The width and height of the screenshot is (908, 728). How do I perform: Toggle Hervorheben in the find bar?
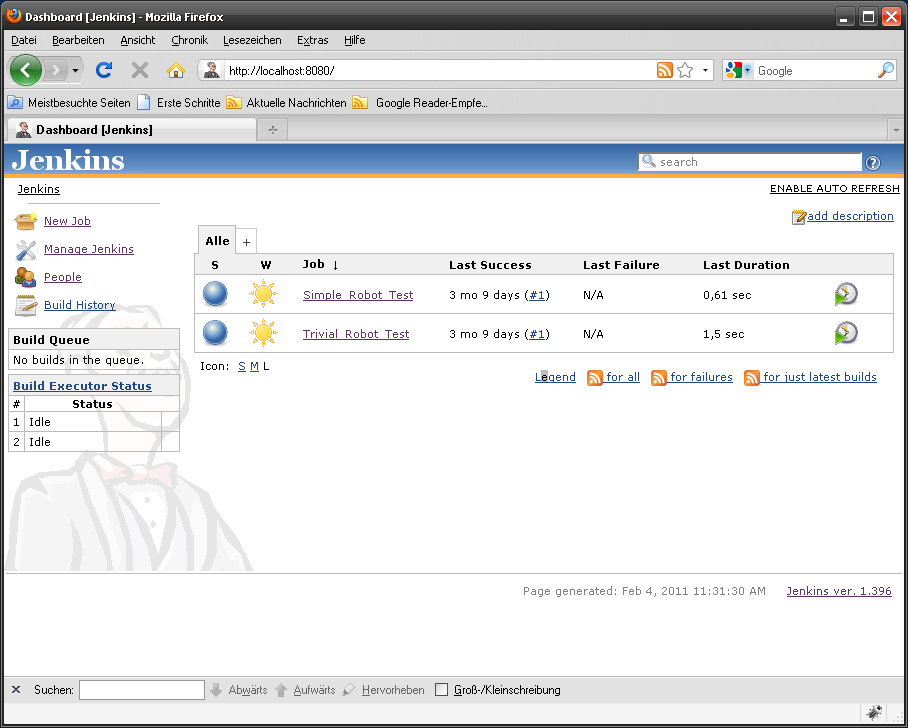pos(392,689)
